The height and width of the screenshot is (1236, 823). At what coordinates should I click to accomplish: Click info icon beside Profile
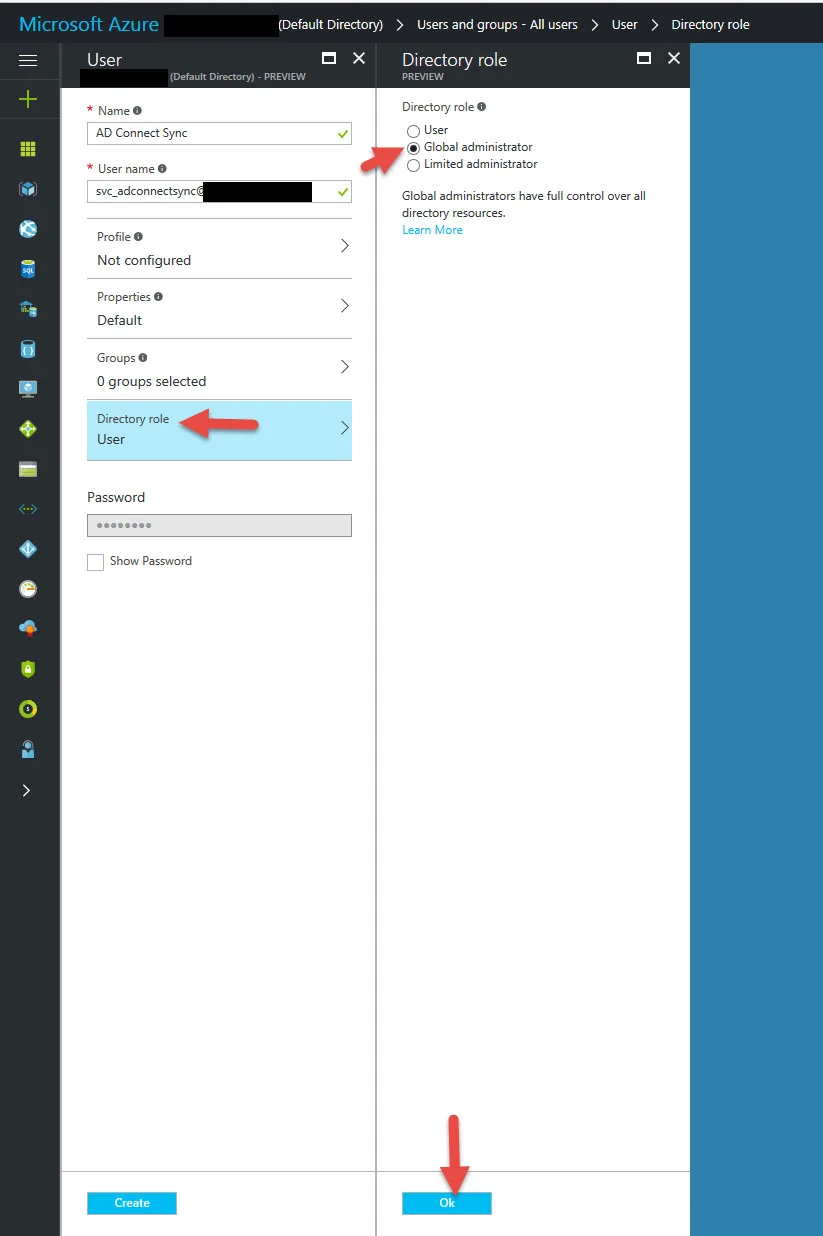(x=138, y=237)
